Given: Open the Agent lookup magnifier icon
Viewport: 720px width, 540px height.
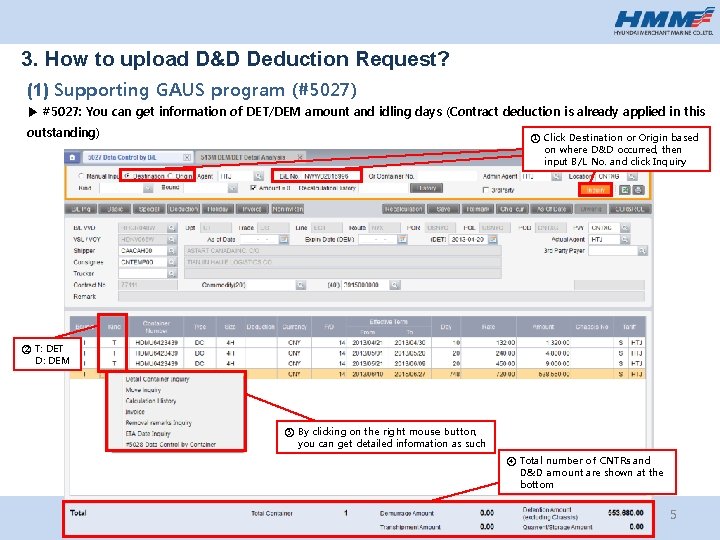Looking at the screenshot, I should tap(259, 176).
